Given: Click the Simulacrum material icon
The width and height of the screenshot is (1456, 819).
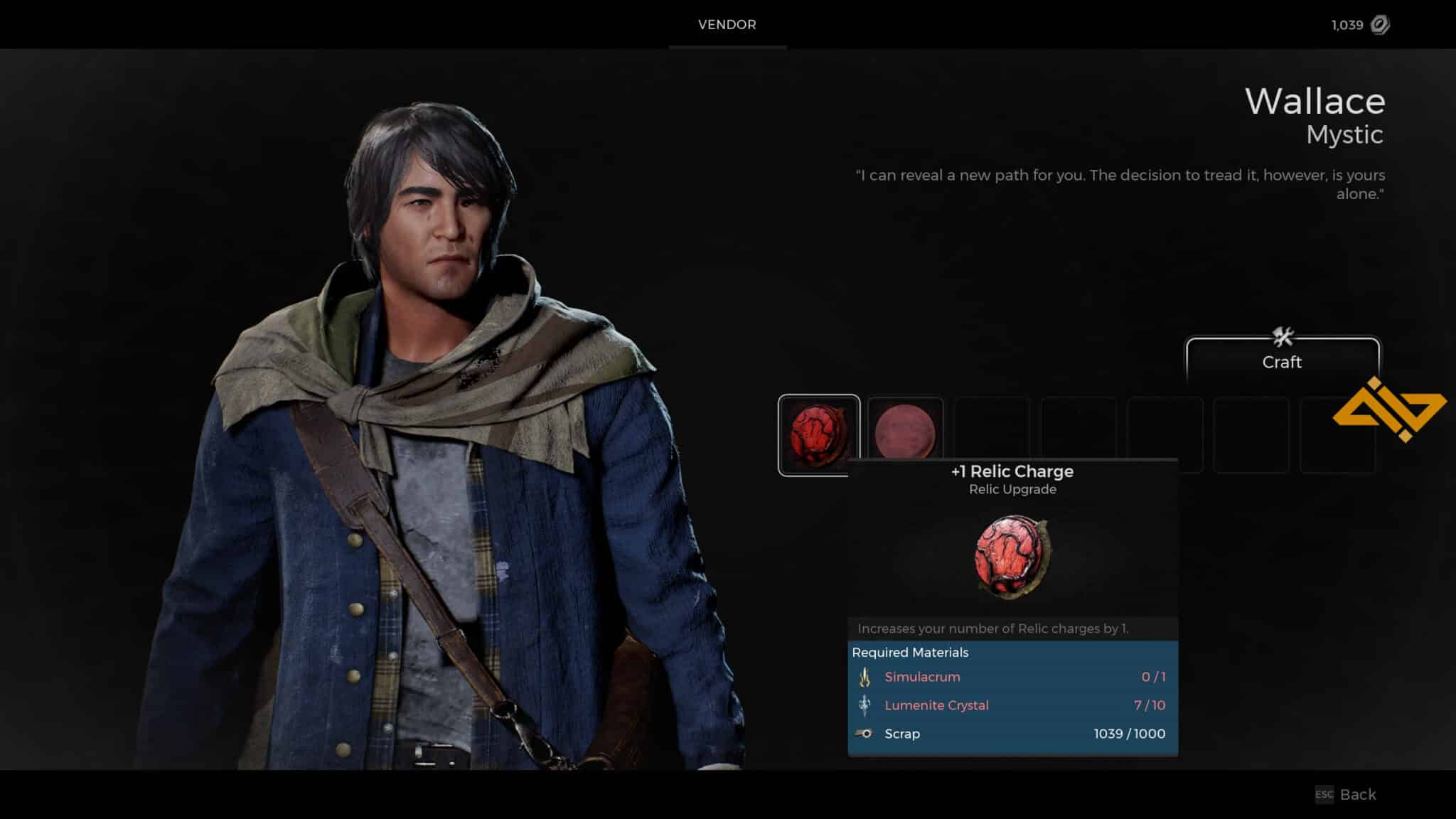Looking at the screenshot, I should [865, 677].
